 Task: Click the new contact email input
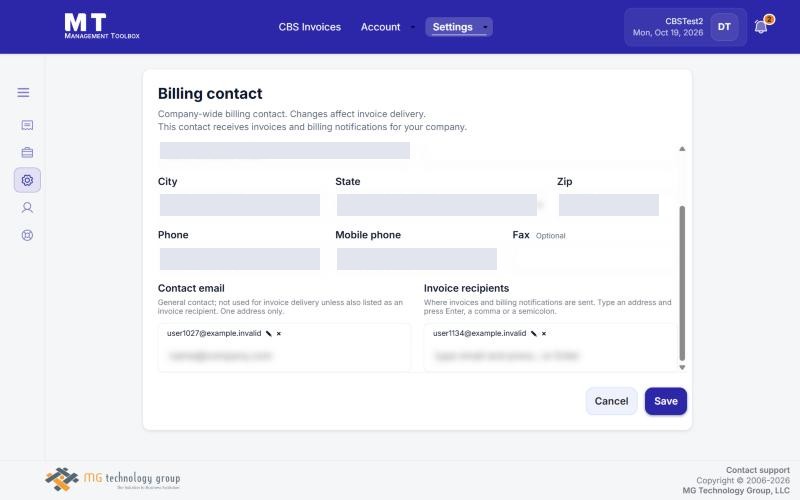(284, 356)
